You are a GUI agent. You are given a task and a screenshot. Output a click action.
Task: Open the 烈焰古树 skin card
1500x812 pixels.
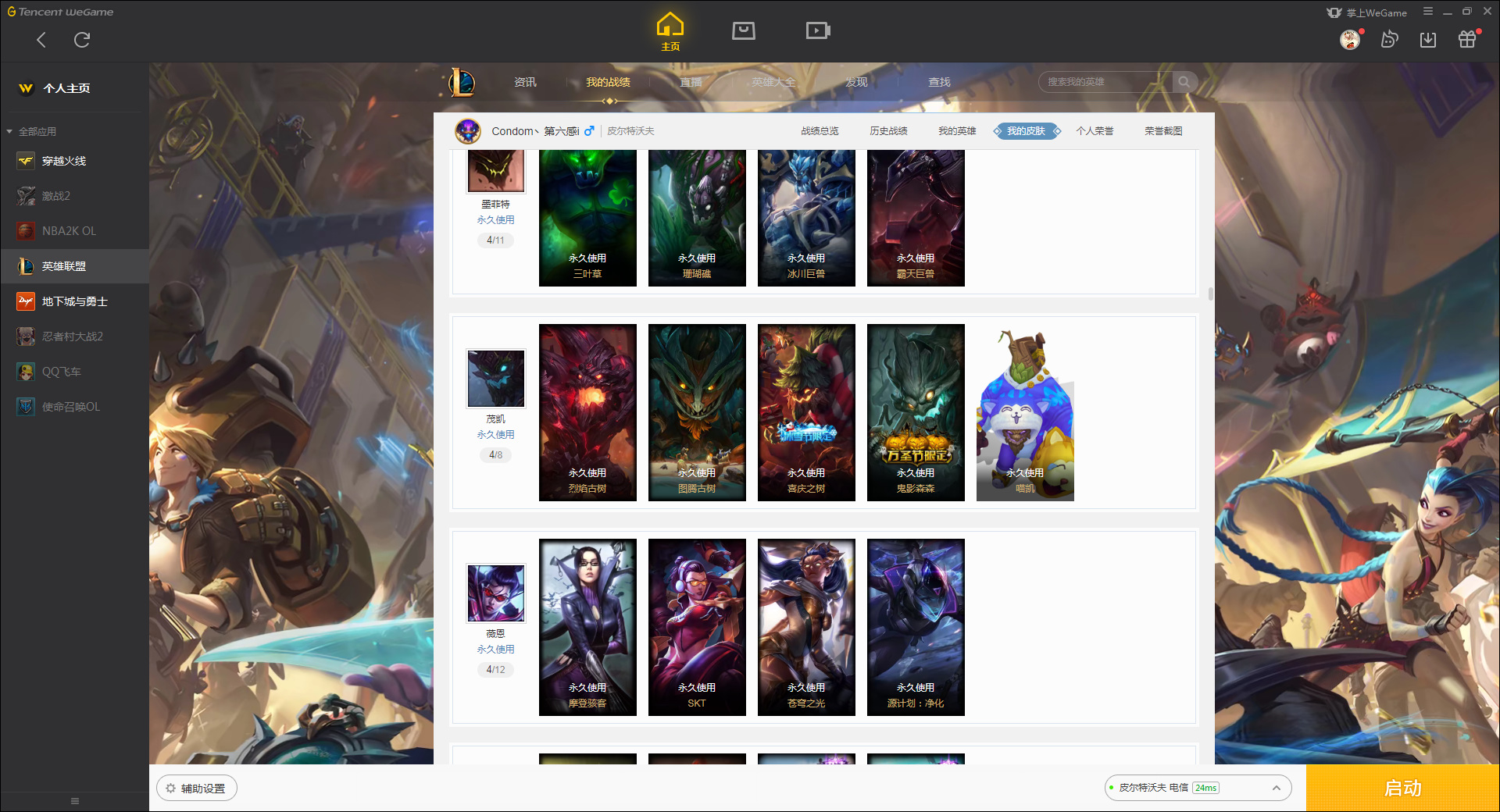coord(587,412)
